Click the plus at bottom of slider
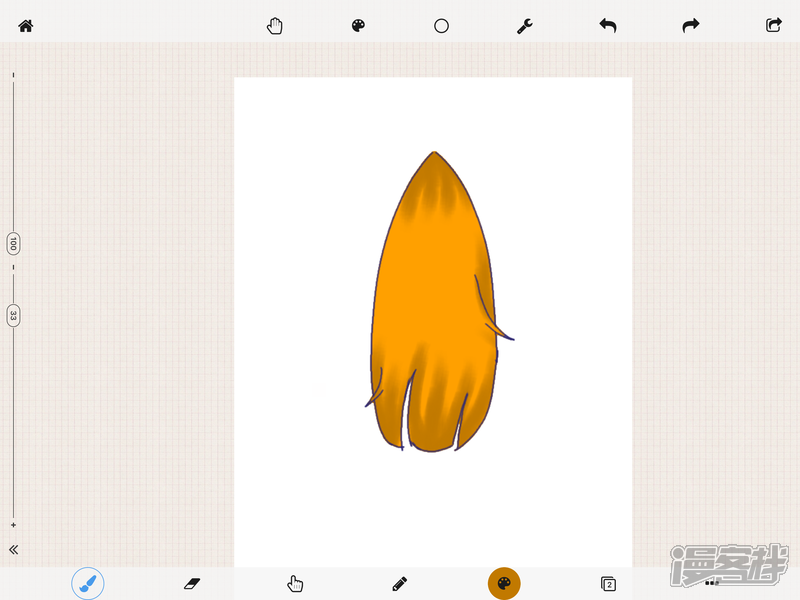The image size is (800, 600). [x=13, y=525]
